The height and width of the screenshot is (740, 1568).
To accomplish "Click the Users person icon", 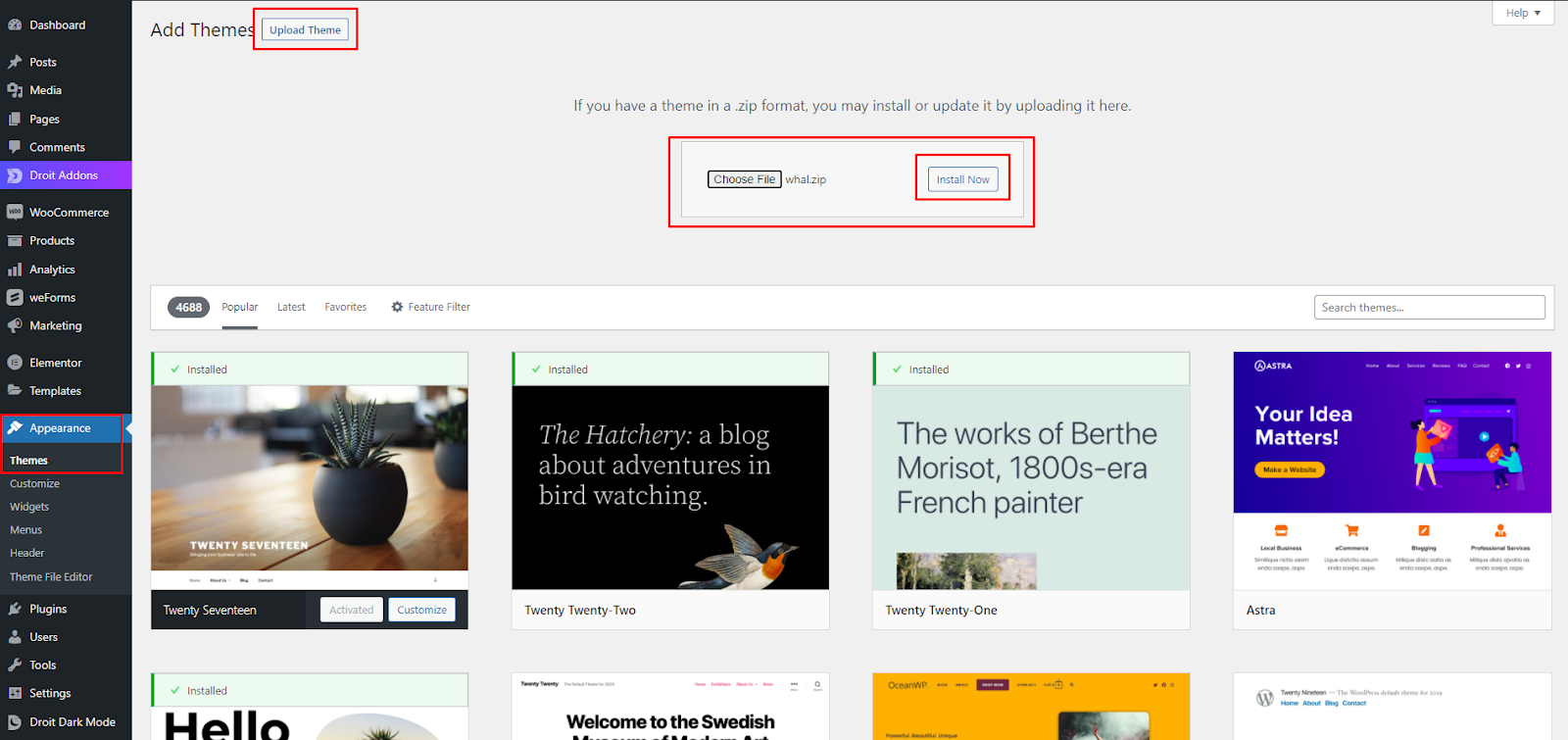I will tap(15, 637).
